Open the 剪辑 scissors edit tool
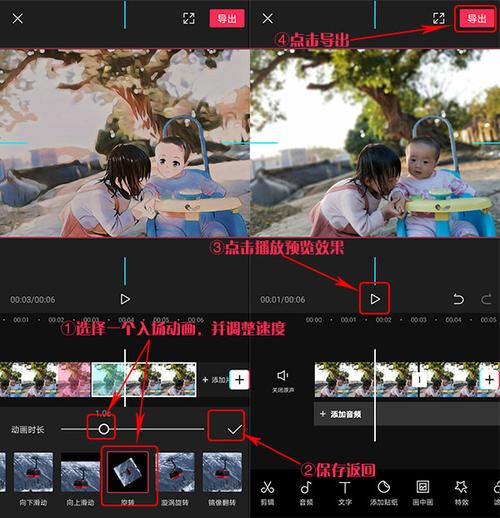 coord(267,493)
